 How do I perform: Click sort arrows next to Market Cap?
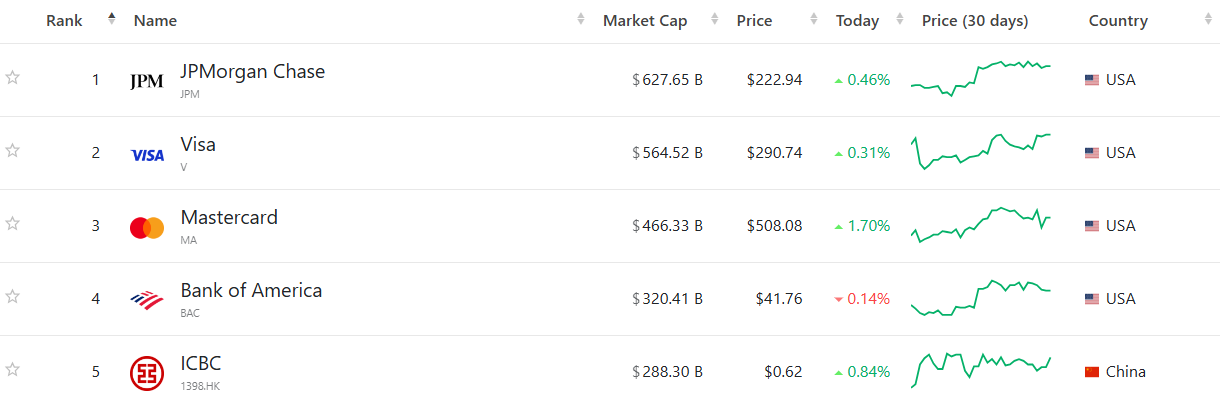714,20
